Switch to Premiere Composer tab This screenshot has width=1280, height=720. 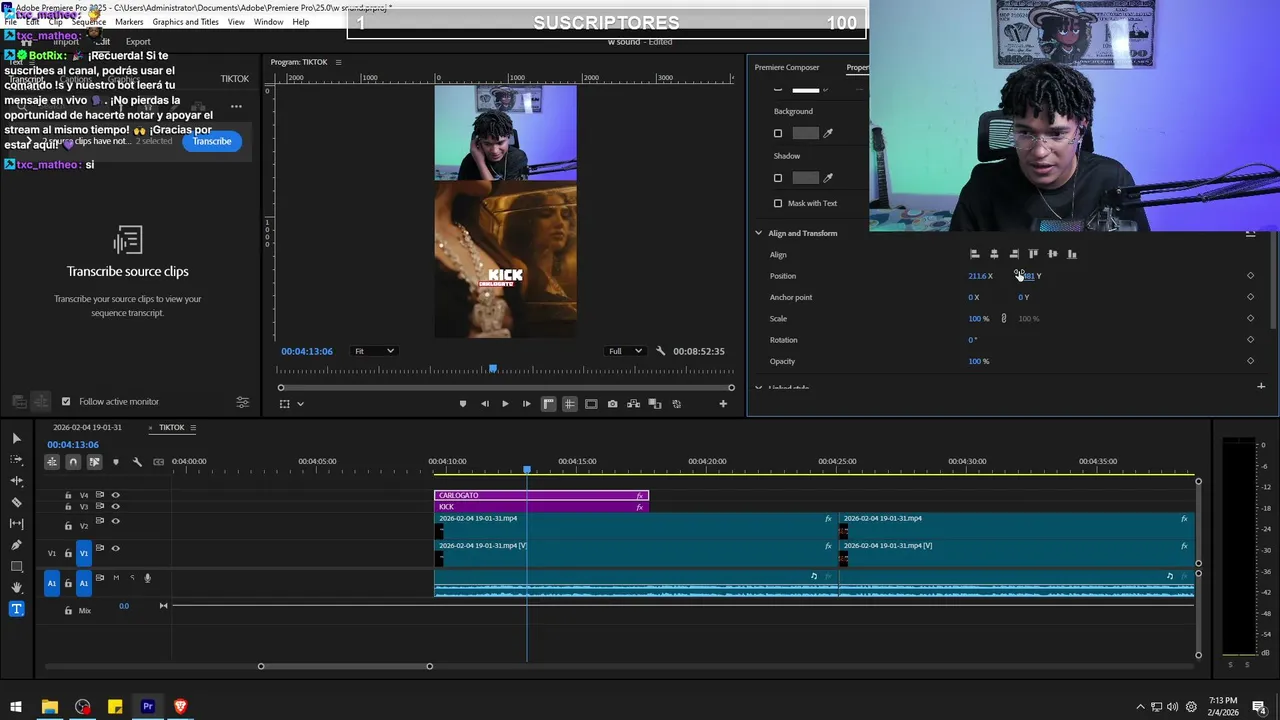pos(787,67)
